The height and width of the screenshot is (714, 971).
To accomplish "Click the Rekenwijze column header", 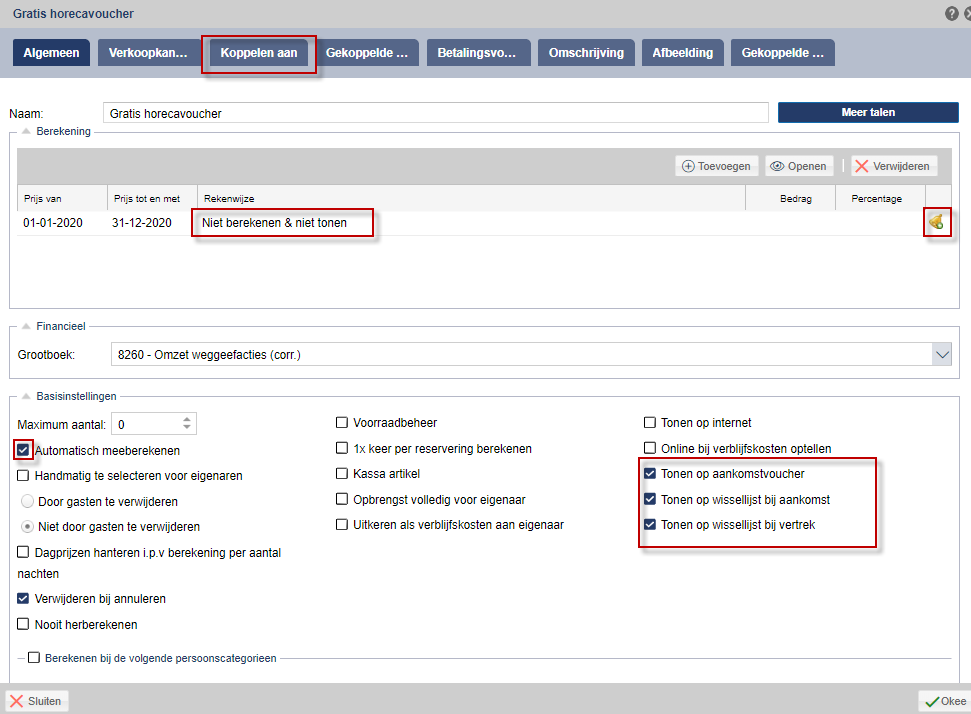I will point(471,198).
